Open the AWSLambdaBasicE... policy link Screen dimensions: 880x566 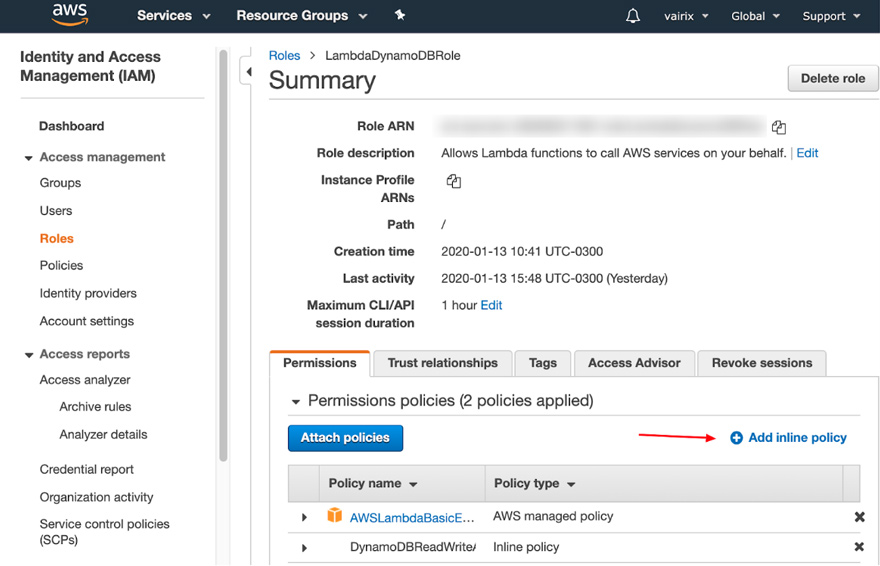412,518
